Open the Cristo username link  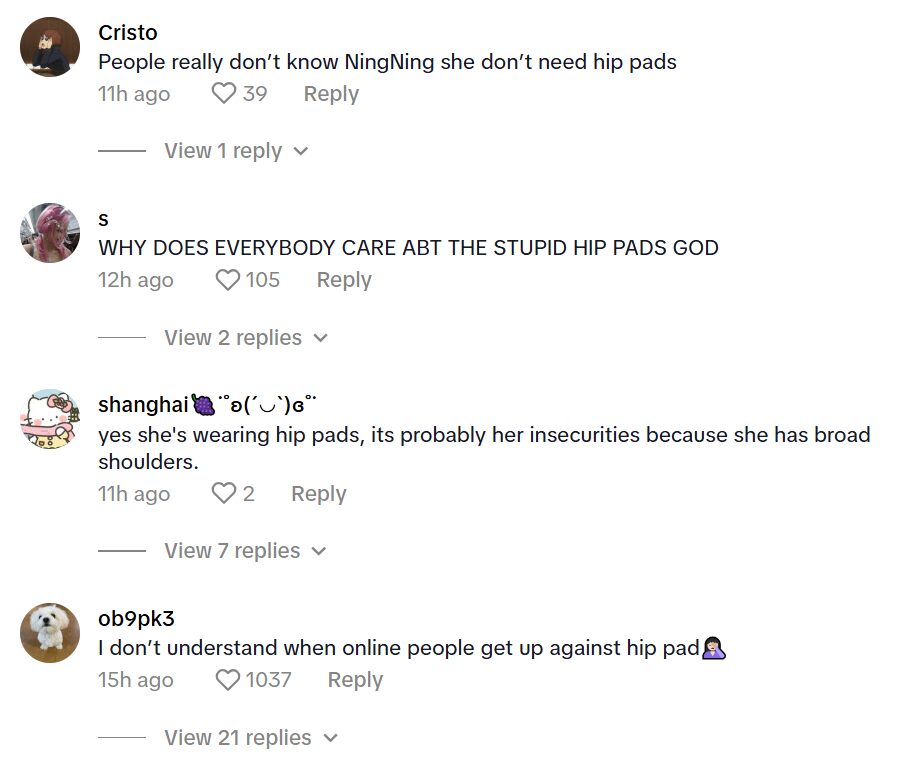point(128,33)
